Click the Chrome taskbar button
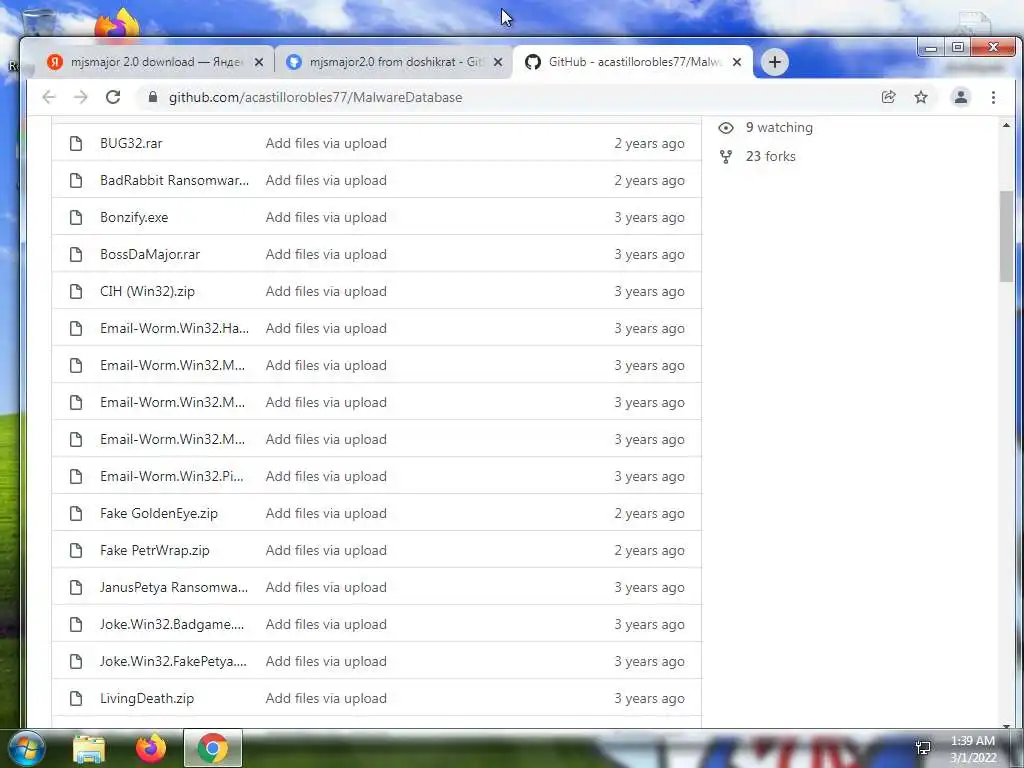Image resolution: width=1024 pixels, height=768 pixels. tap(213, 748)
